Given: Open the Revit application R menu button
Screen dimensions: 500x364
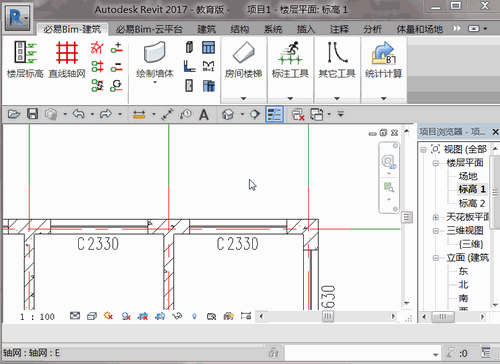Looking at the screenshot, I should (x=17, y=17).
